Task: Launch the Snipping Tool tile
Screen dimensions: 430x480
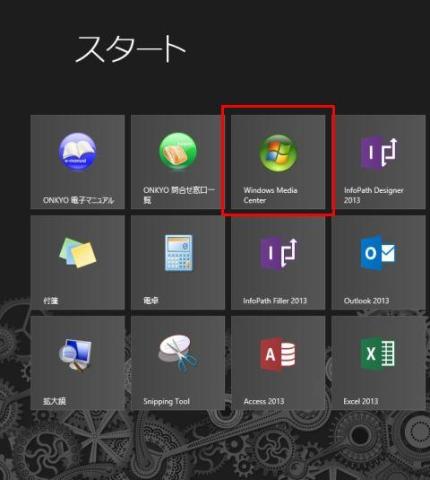Action: coord(178,363)
